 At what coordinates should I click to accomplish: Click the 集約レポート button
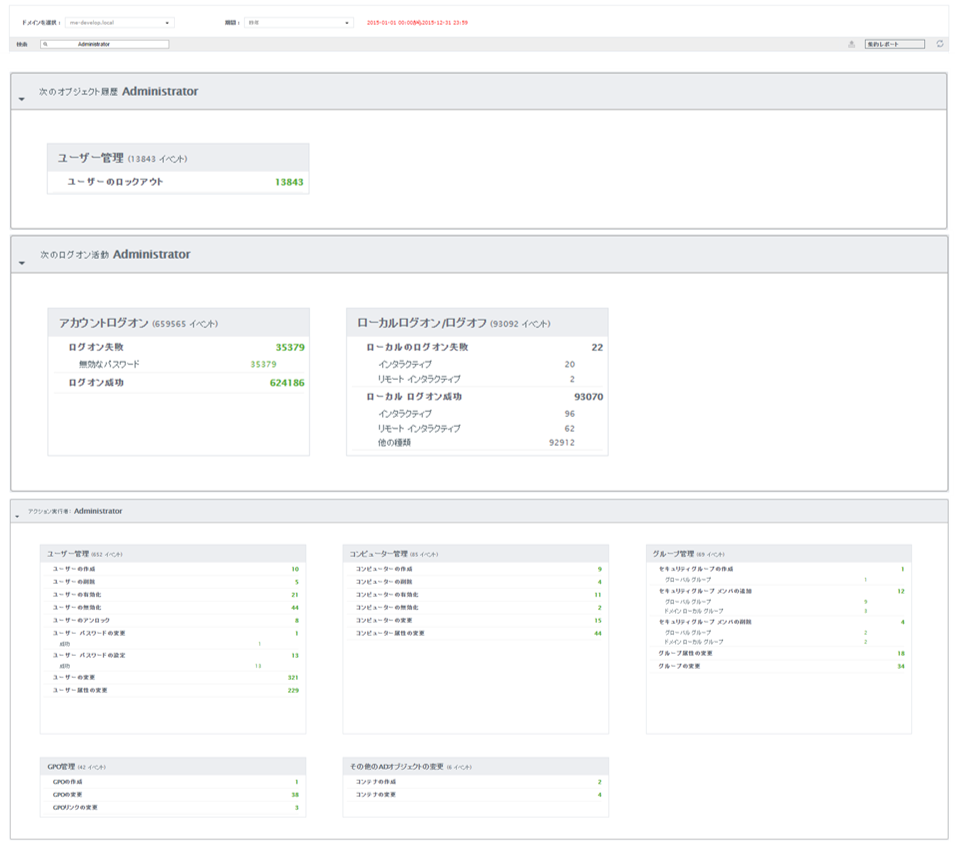tap(896, 43)
